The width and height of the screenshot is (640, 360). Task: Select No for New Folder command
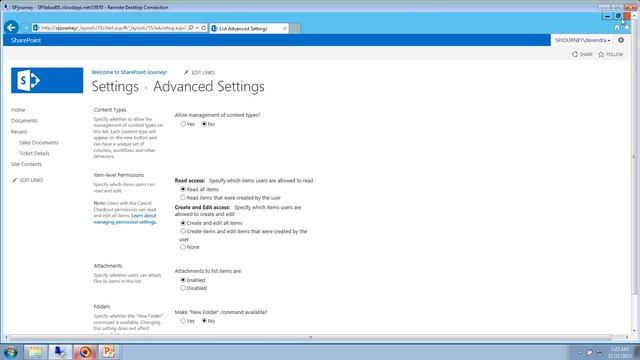(x=204, y=321)
